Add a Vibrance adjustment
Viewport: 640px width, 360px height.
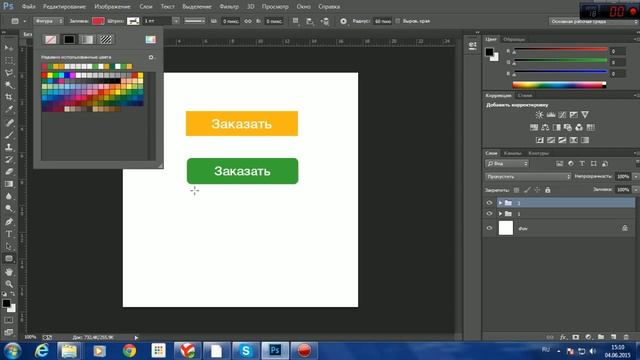point(585,115)
